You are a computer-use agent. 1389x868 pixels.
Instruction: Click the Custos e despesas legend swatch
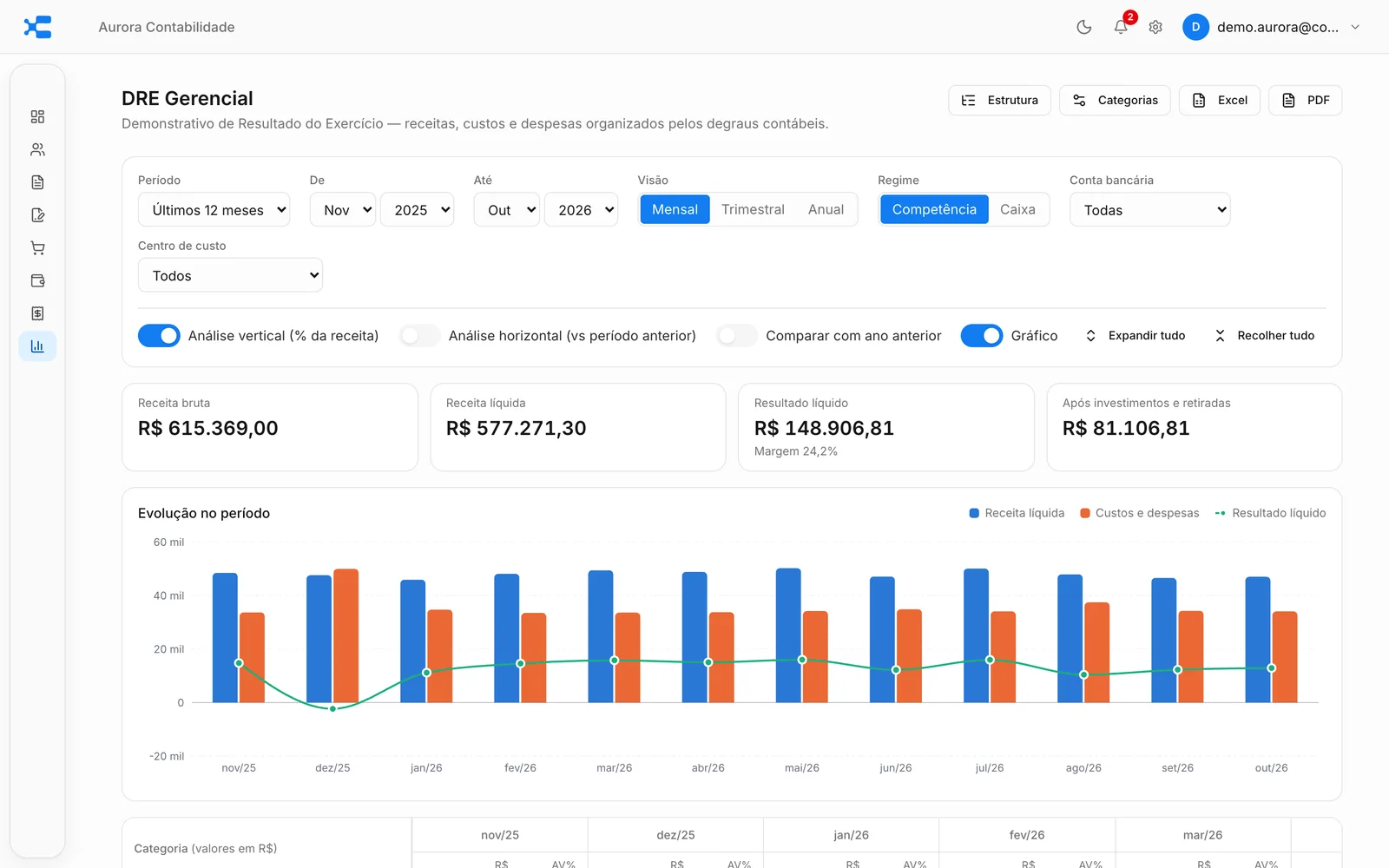coord(1085,514)
